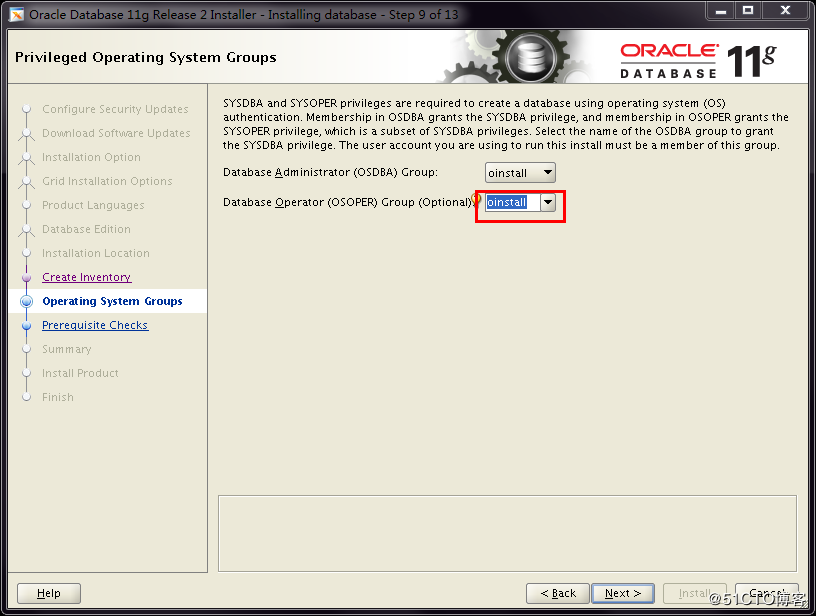Click Database Edition step
This screenshot has height=616, width=816.
click(86, 229)
